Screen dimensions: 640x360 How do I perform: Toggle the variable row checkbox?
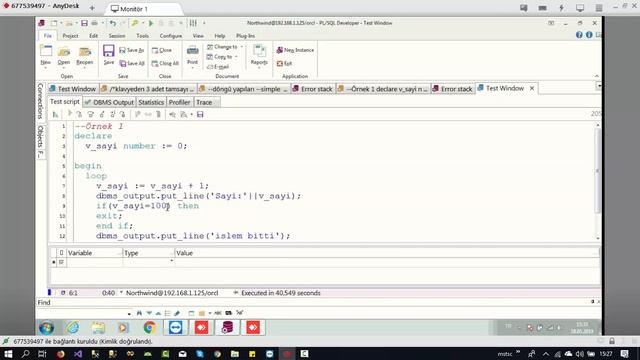61,262
